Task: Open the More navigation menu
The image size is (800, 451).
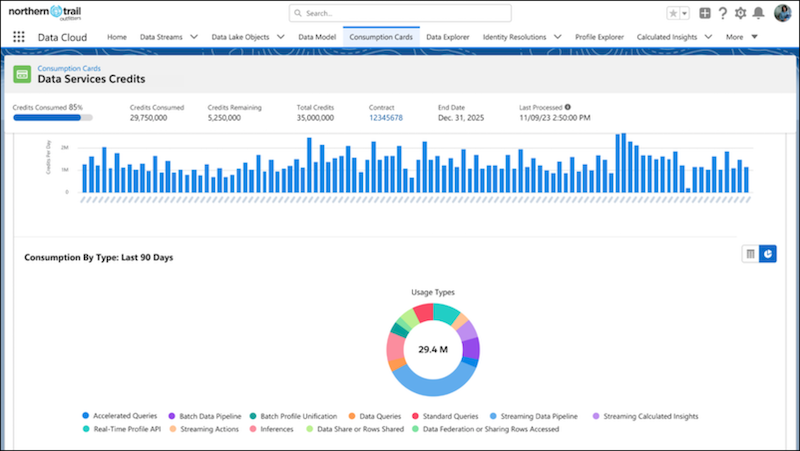Action: coord(741,37)
